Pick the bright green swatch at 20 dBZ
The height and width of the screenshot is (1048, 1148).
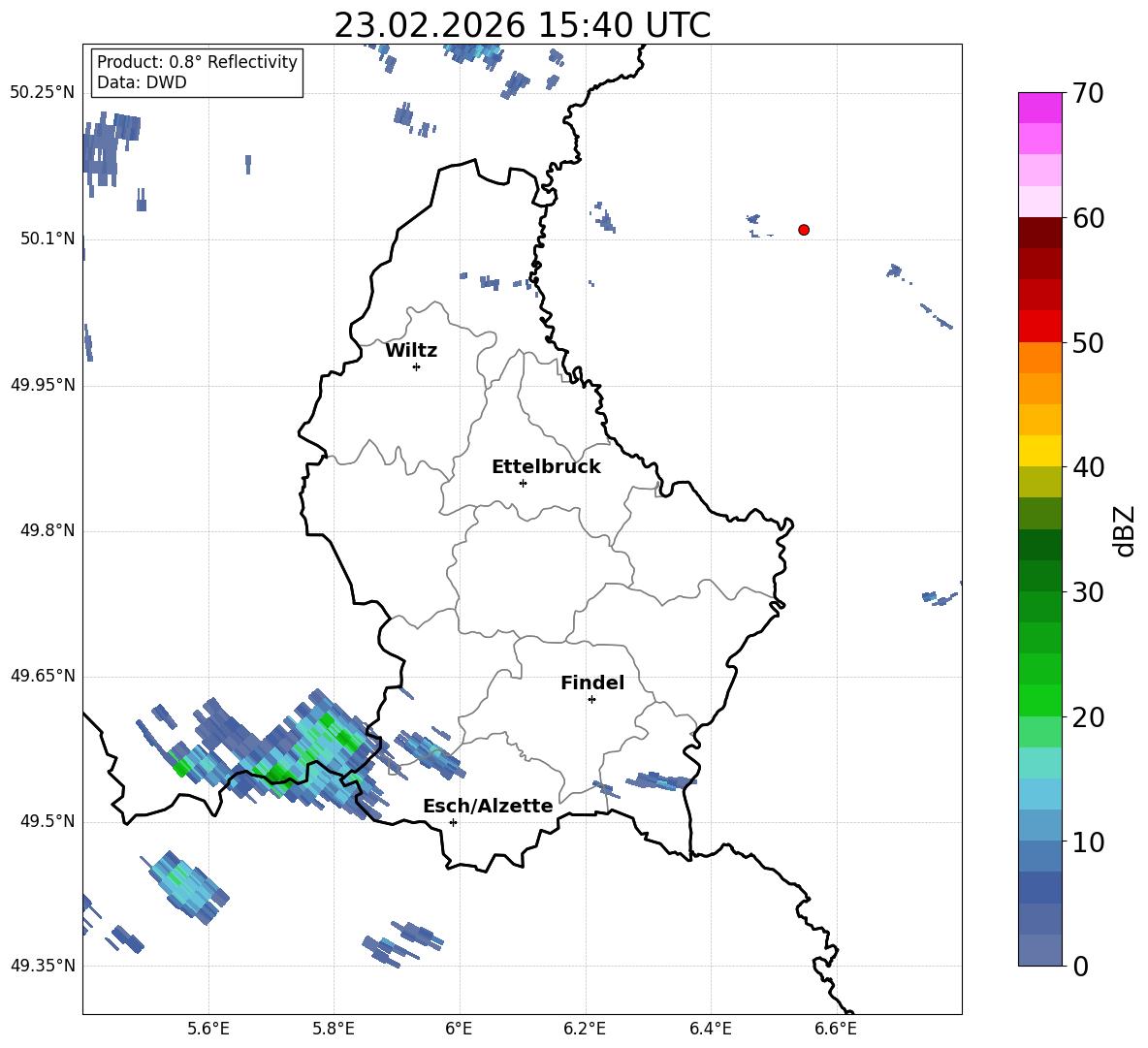point(1039,701)
